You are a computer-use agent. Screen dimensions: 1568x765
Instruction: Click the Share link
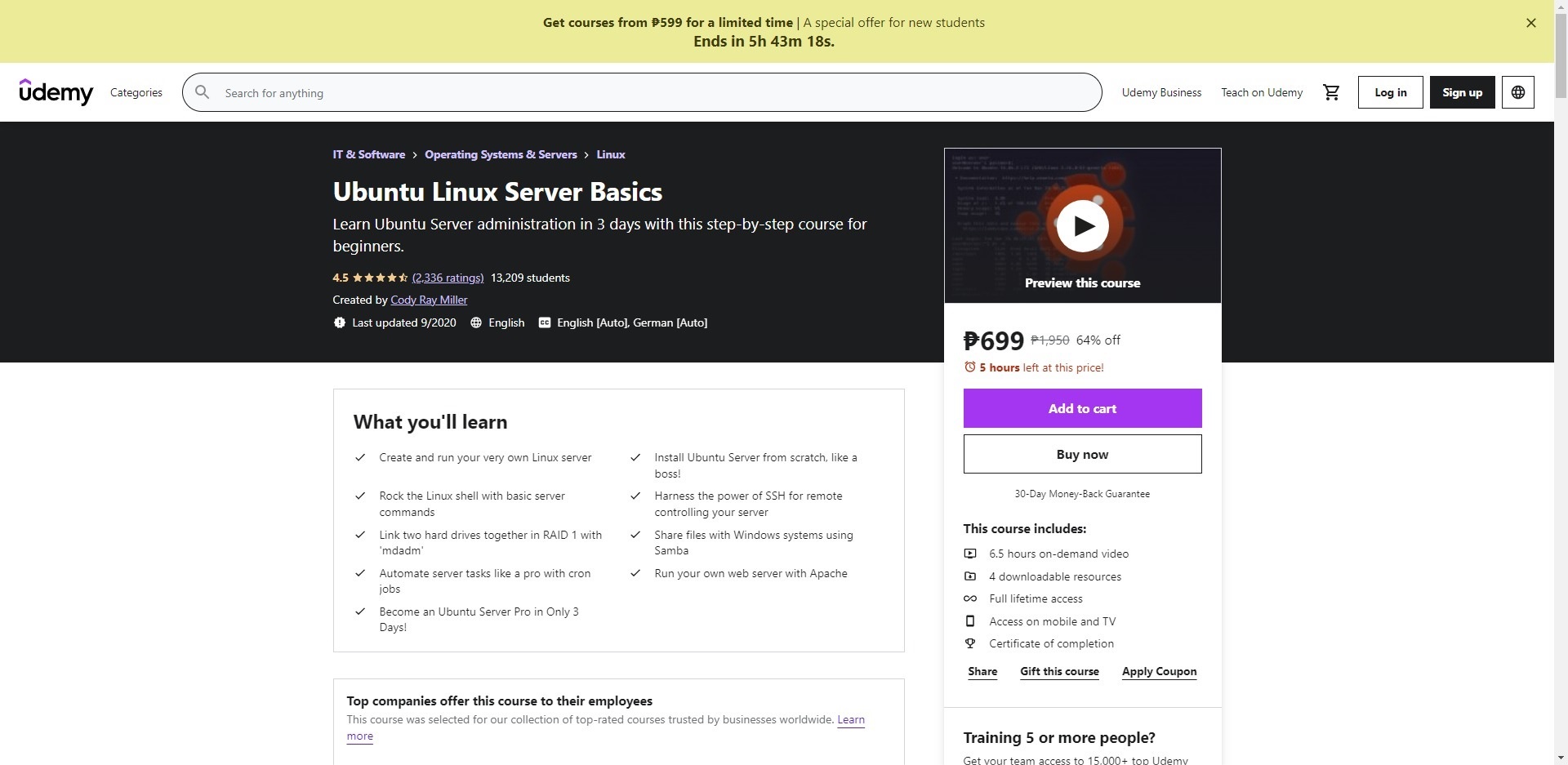(982, 671)
